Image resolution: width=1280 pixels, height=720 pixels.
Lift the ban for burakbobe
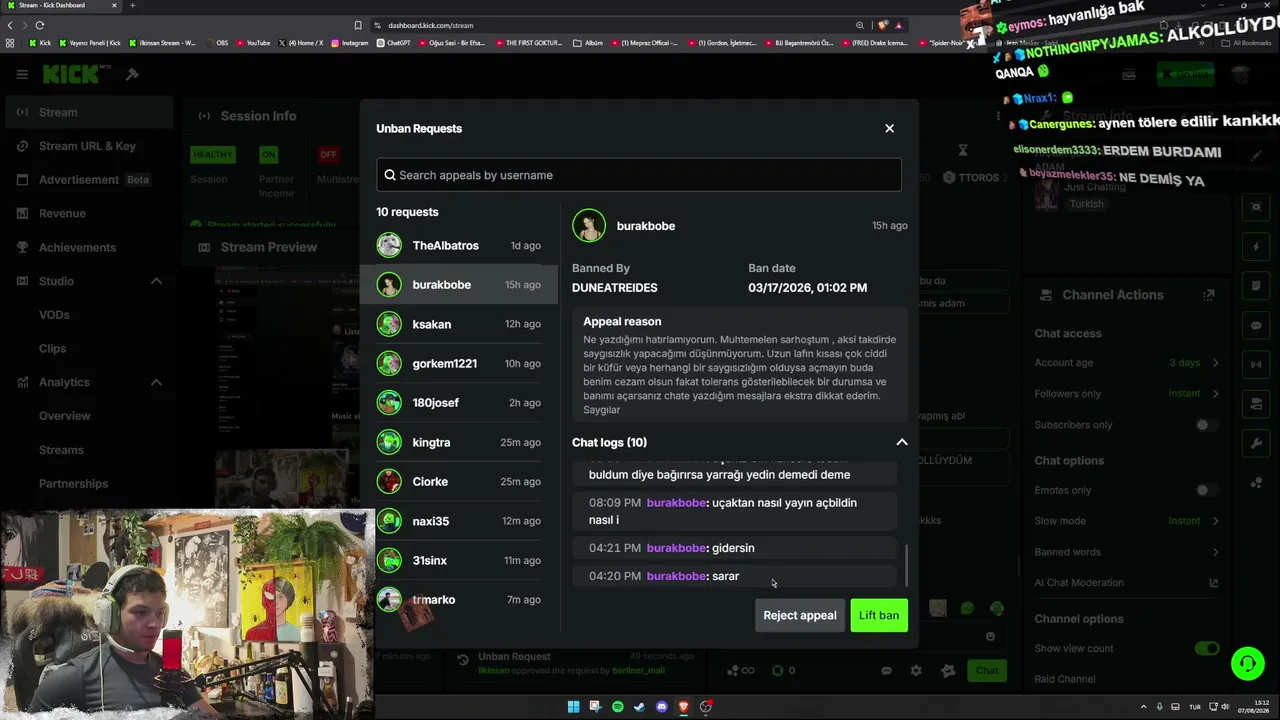tap(879, 615)
